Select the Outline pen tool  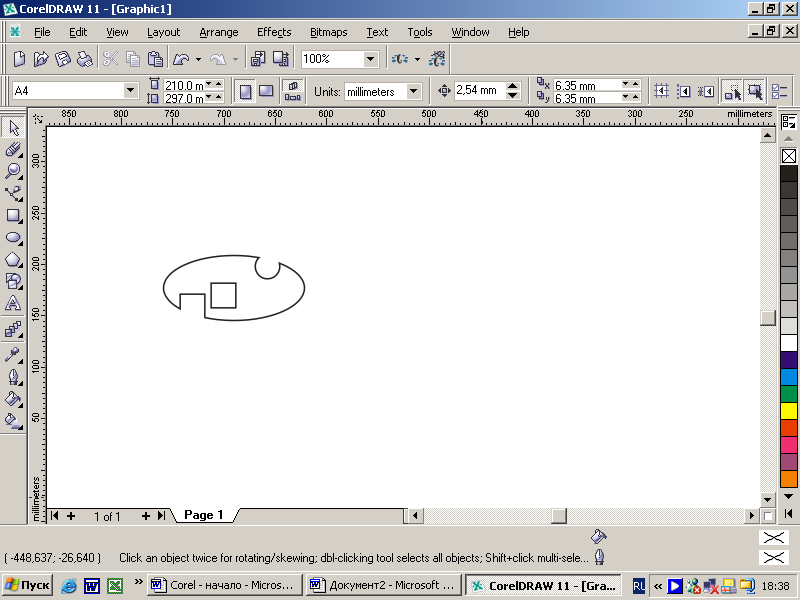coord(13,377)
